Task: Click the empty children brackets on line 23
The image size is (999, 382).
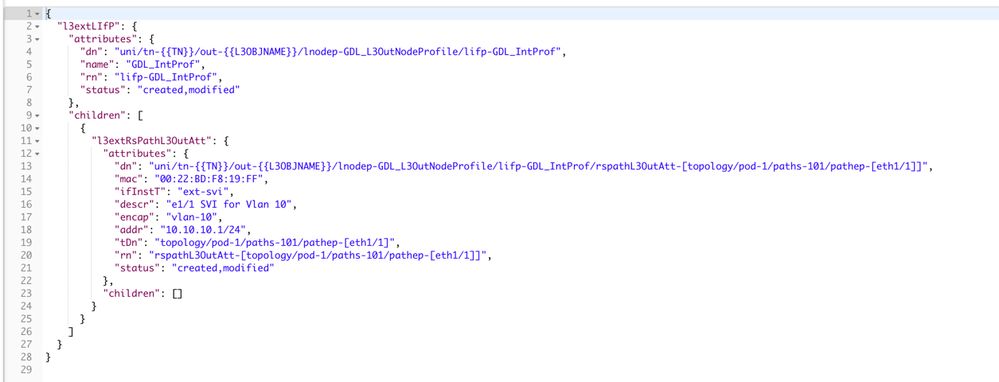Action: [x=178, y=294]
